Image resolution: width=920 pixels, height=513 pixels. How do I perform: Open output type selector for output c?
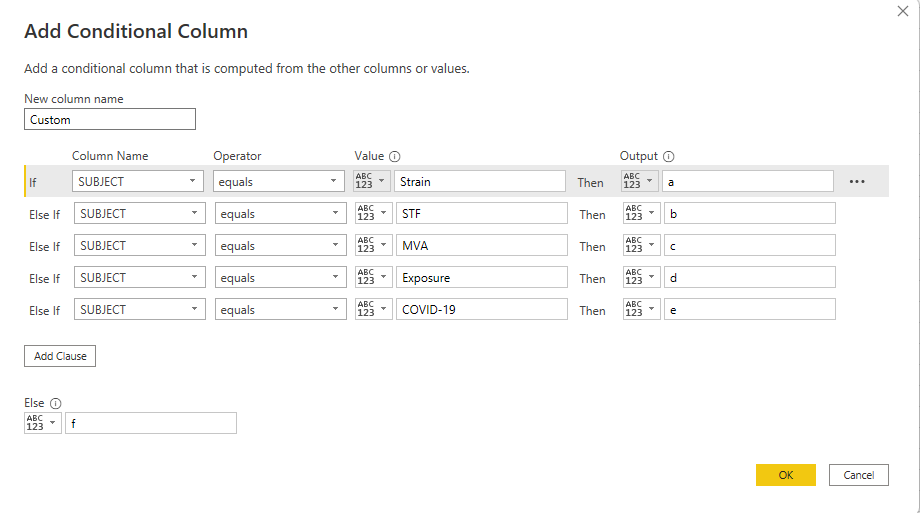(642, 245)
